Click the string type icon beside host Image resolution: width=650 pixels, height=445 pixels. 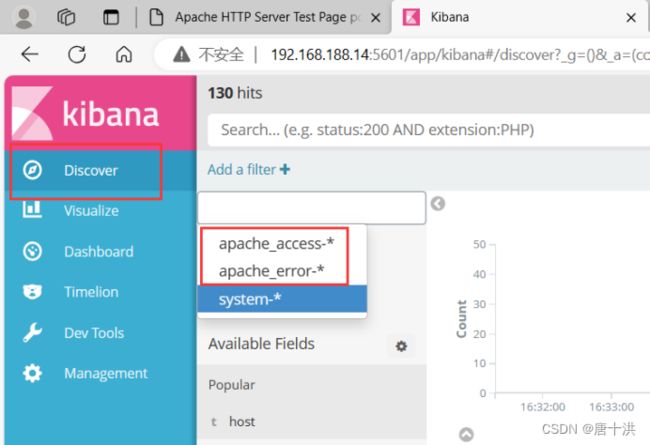click(214, 422)
